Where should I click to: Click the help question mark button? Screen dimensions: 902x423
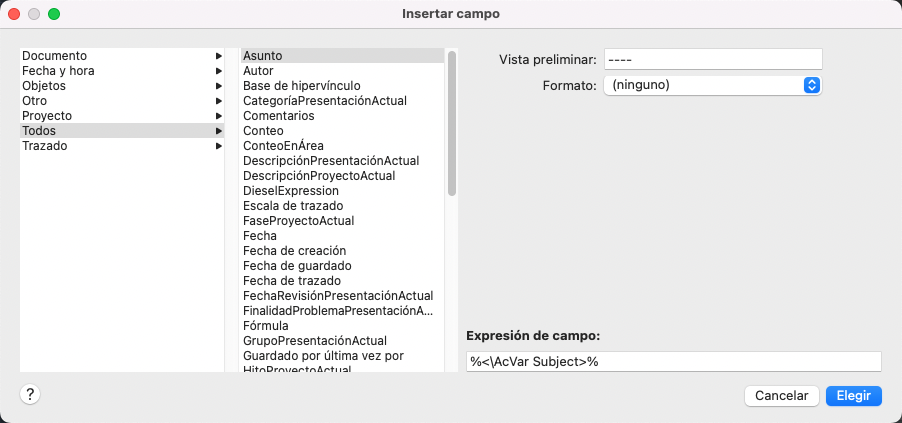[30, 394]
